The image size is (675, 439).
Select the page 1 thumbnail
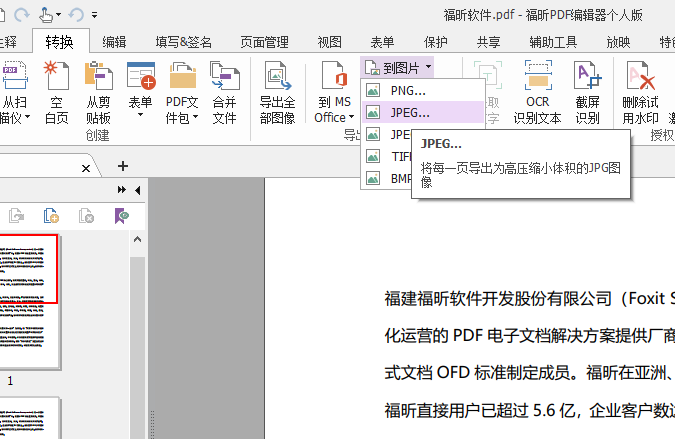point(29,301)
